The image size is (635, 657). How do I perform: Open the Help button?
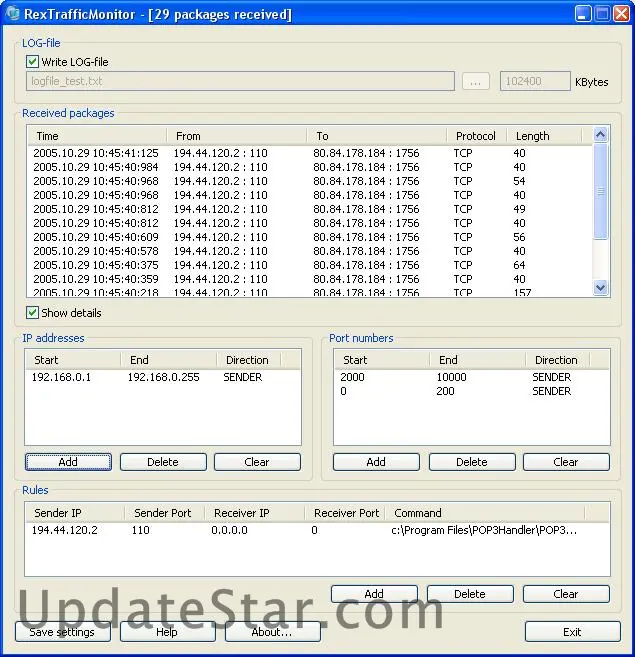click(167, 632)
